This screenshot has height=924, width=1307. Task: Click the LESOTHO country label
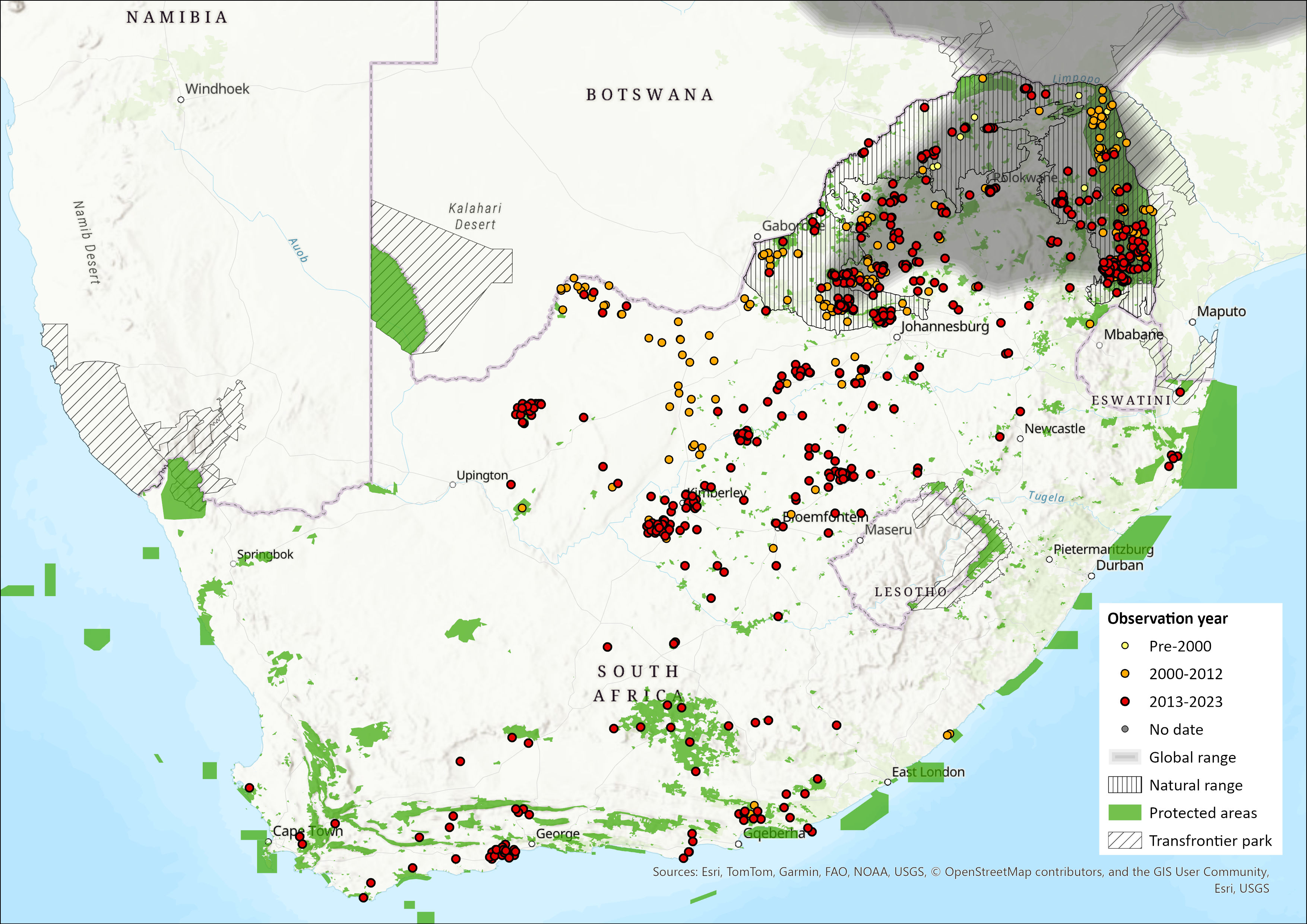click(911, 592)
